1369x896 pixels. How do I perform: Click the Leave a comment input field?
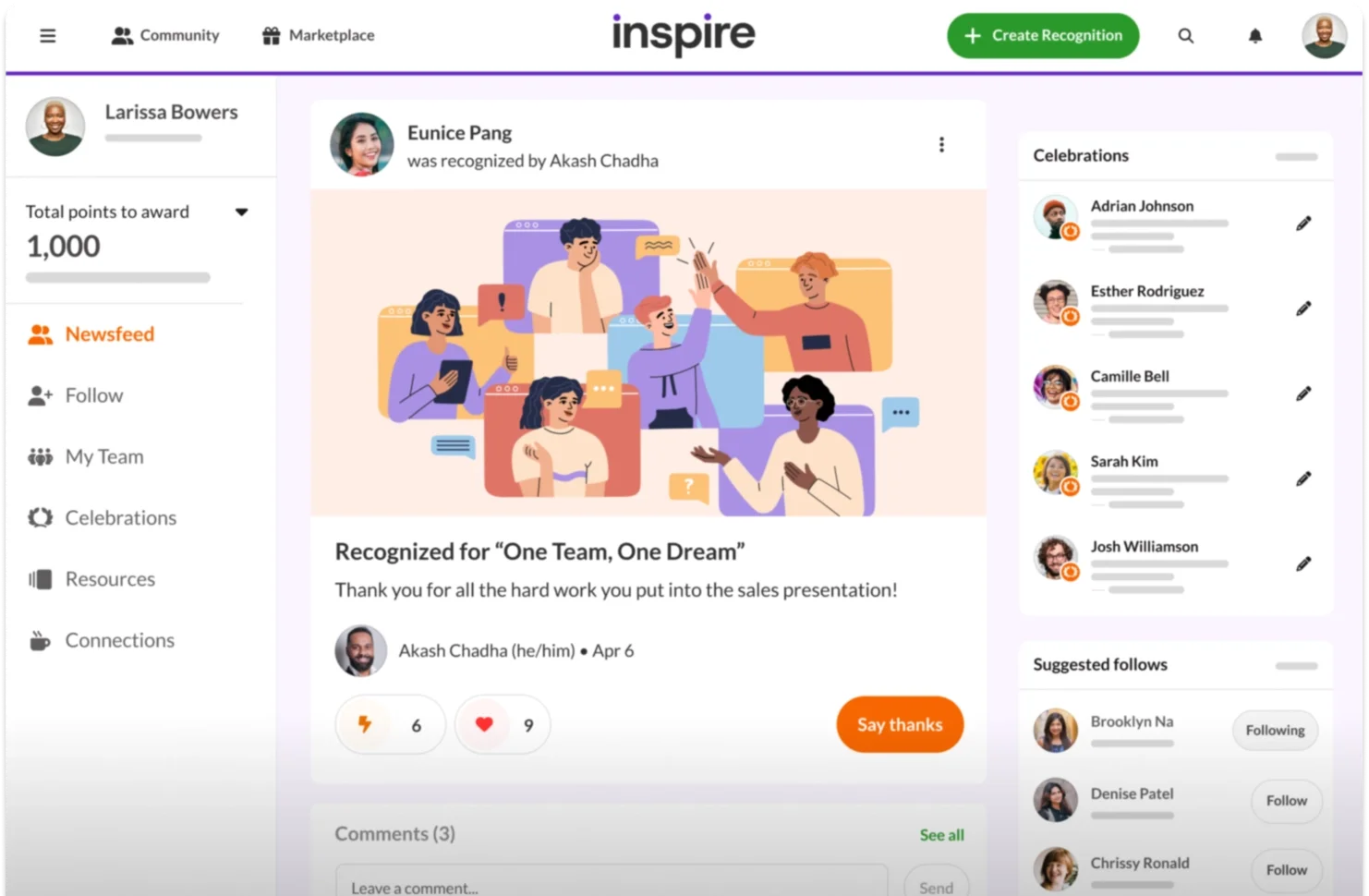pos(612,884)
